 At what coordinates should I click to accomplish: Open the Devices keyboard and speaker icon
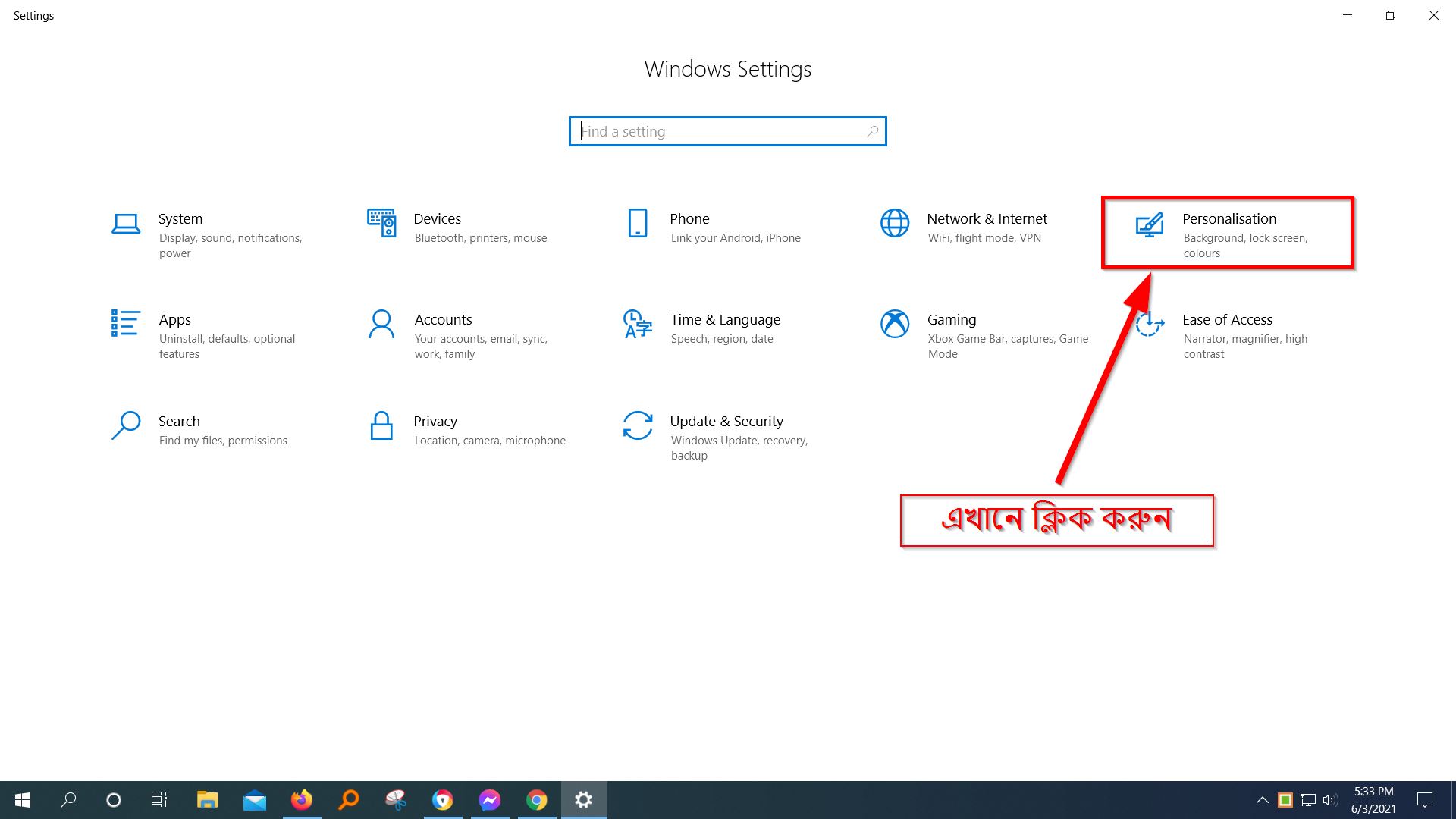click(x=381, y=223)
